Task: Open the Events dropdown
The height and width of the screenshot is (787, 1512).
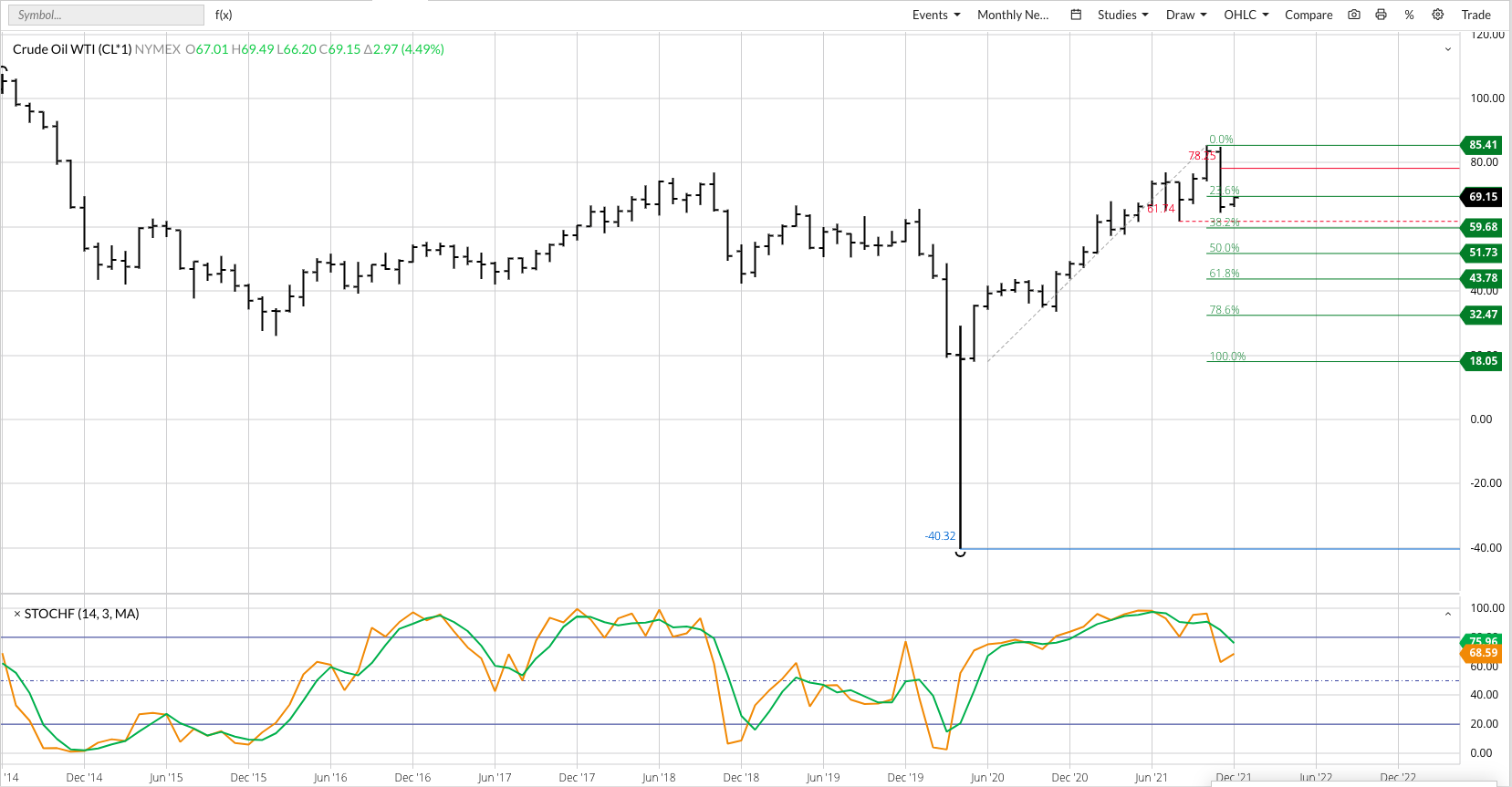Action: [x=936, y=15]
